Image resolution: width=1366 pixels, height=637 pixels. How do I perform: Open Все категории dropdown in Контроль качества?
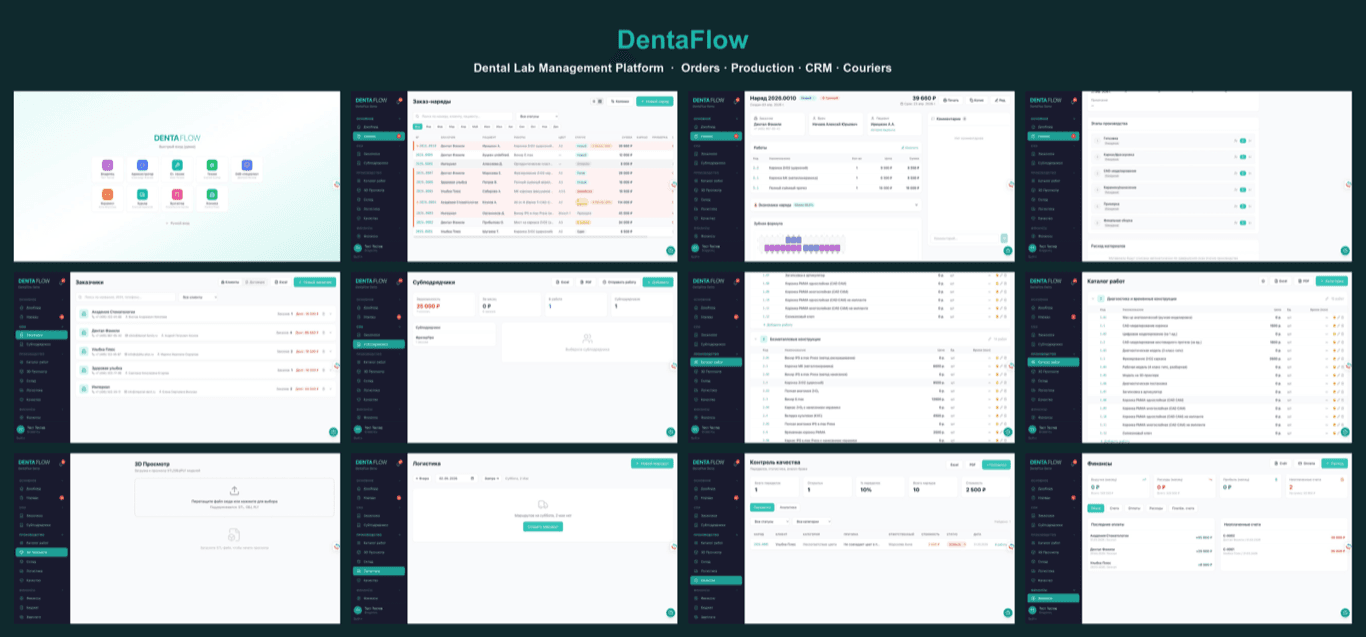pos(811,521)
